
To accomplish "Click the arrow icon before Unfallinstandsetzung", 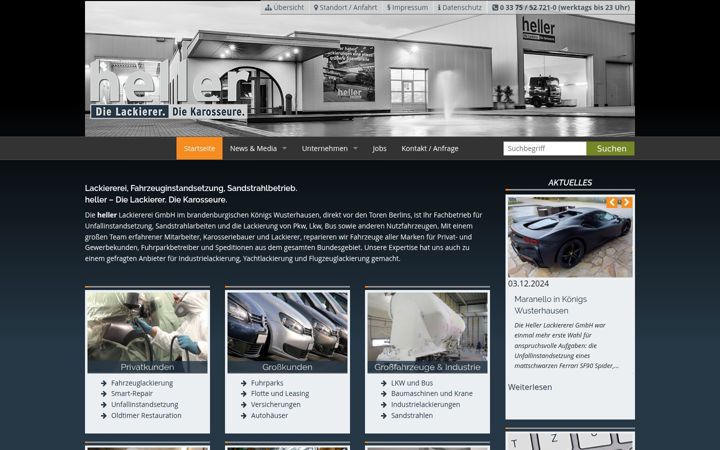I will click(x=104, y=405).
